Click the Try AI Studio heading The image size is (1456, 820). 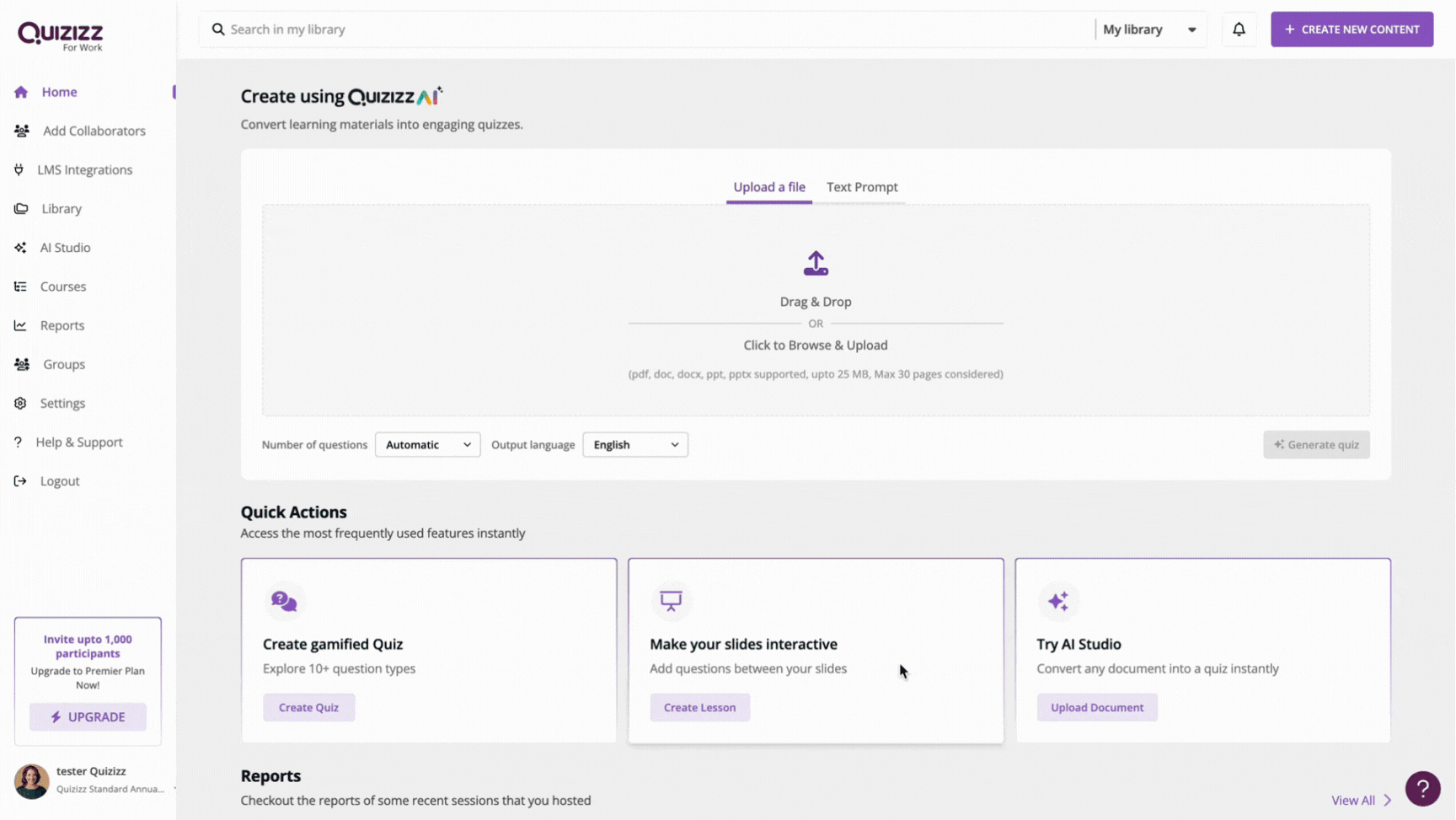1079,644
